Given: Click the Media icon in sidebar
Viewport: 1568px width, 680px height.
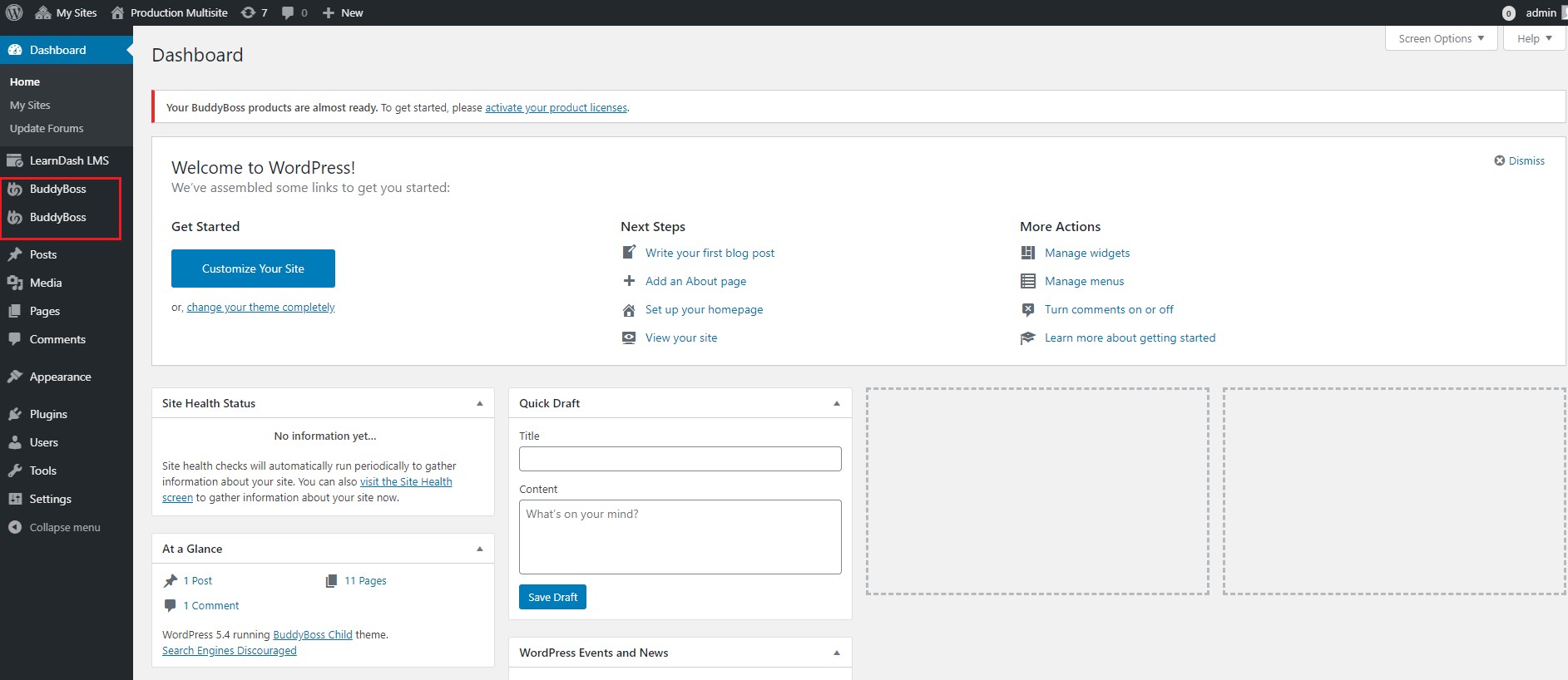Looking at the screenshot, I should 15,283.
